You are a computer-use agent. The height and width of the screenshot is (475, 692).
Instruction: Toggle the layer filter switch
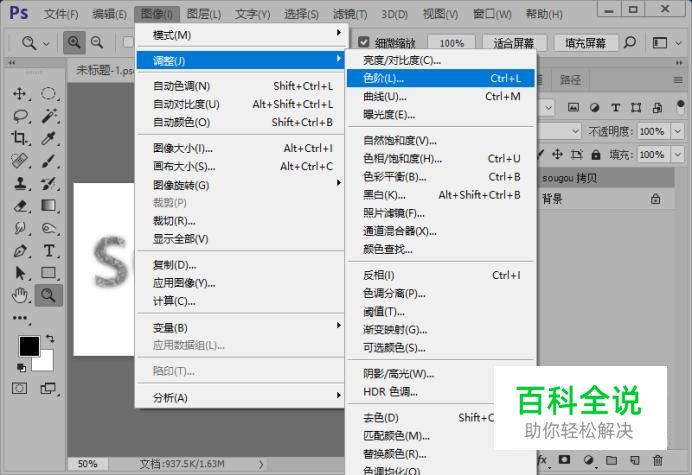pyautogui.click(x=680, y=106)
